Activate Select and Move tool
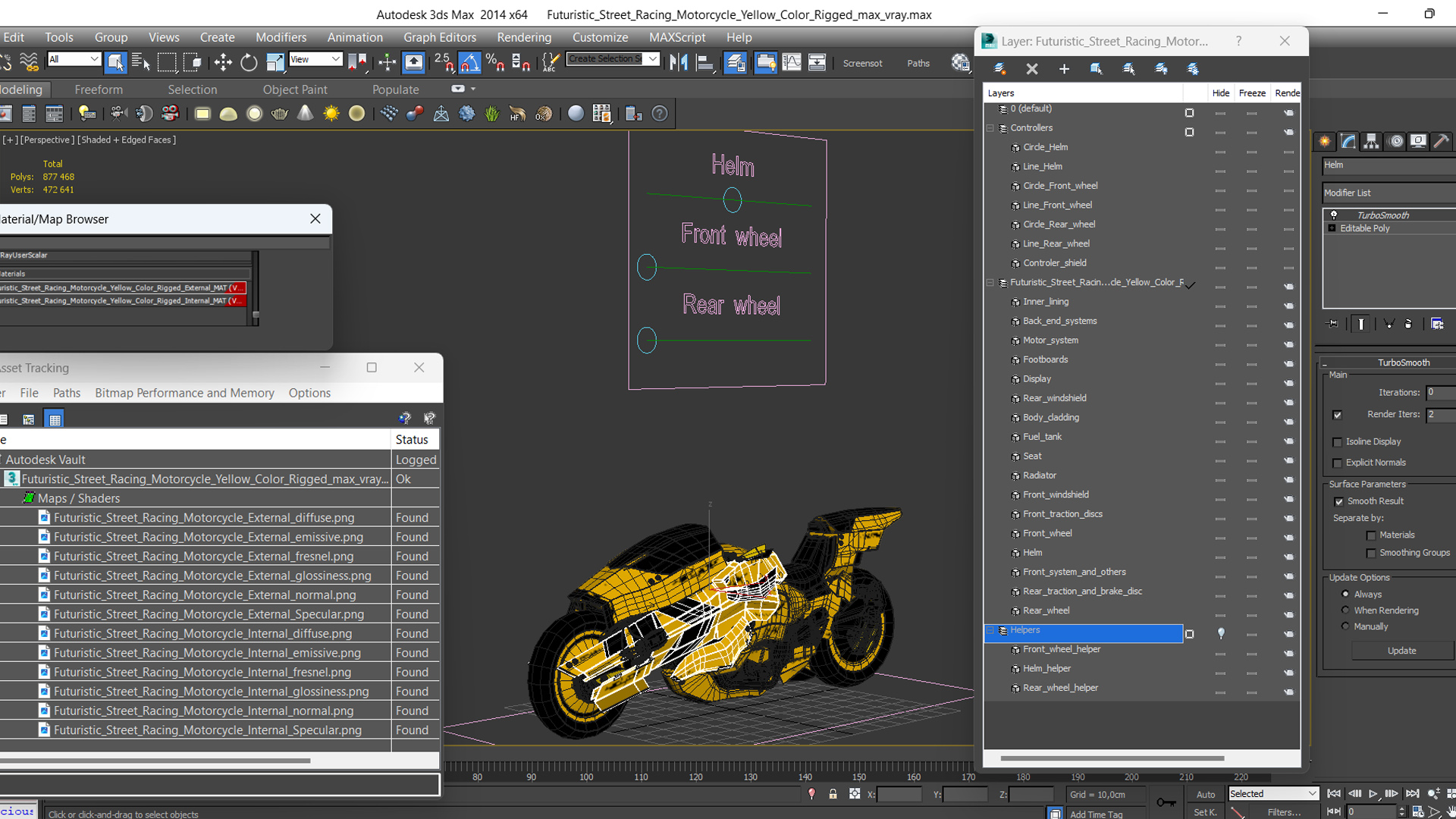This screenshot has width=1456, height=819. click(223, 62)
